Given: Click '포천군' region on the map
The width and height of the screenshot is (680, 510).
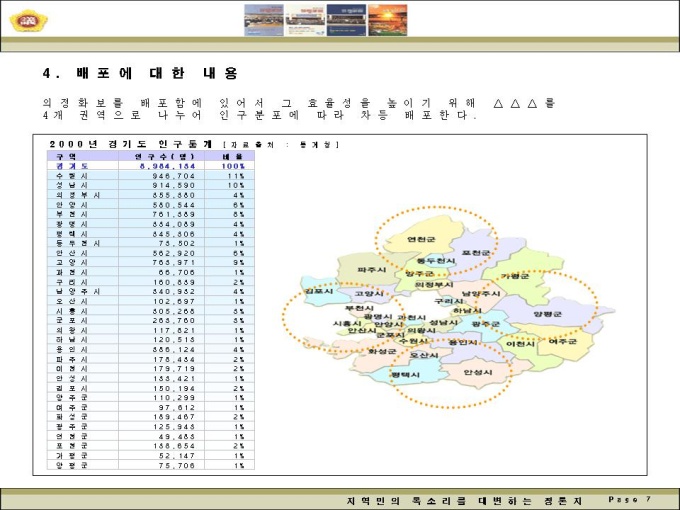Looking at the screenshot, I should coord(476,252).
